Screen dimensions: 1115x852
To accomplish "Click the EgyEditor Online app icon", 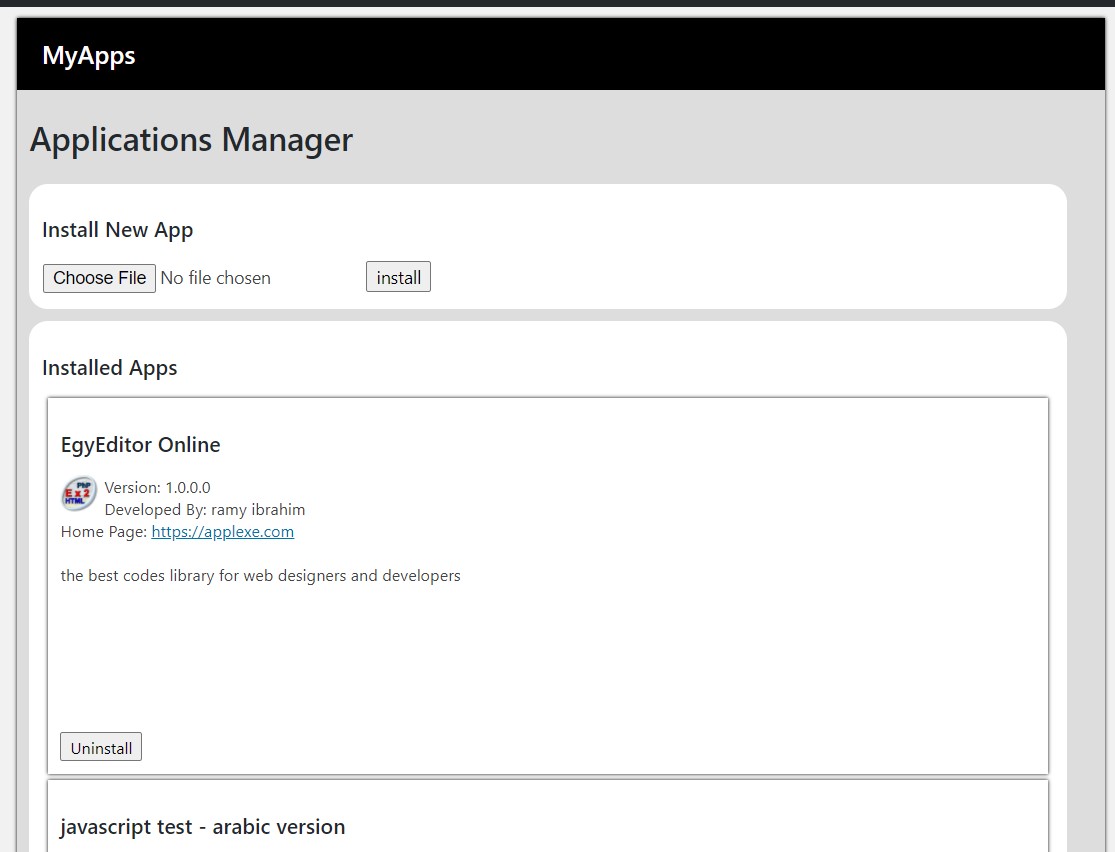I will 79,494.
